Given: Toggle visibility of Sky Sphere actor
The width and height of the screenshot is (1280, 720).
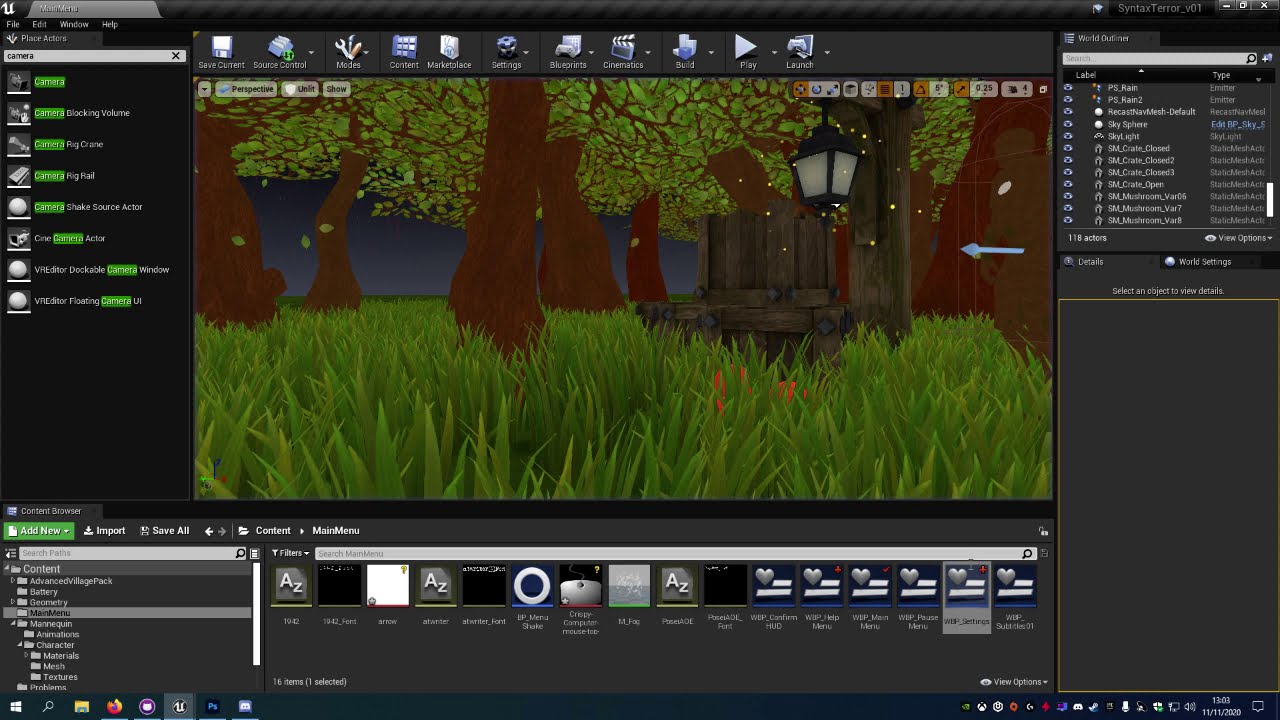Looking at the screenshot, I should pos(1068,124).
